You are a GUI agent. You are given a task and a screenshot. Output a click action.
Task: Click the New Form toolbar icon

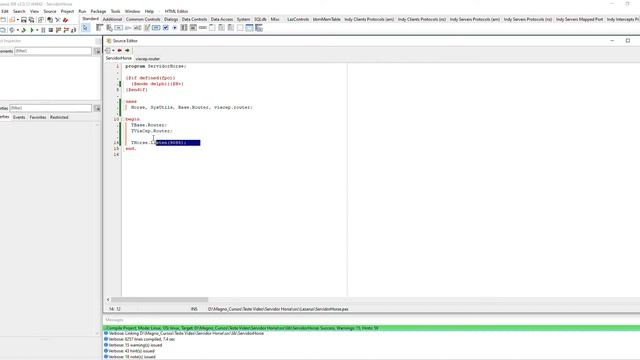pyautogui.click(x=3, y=20)
